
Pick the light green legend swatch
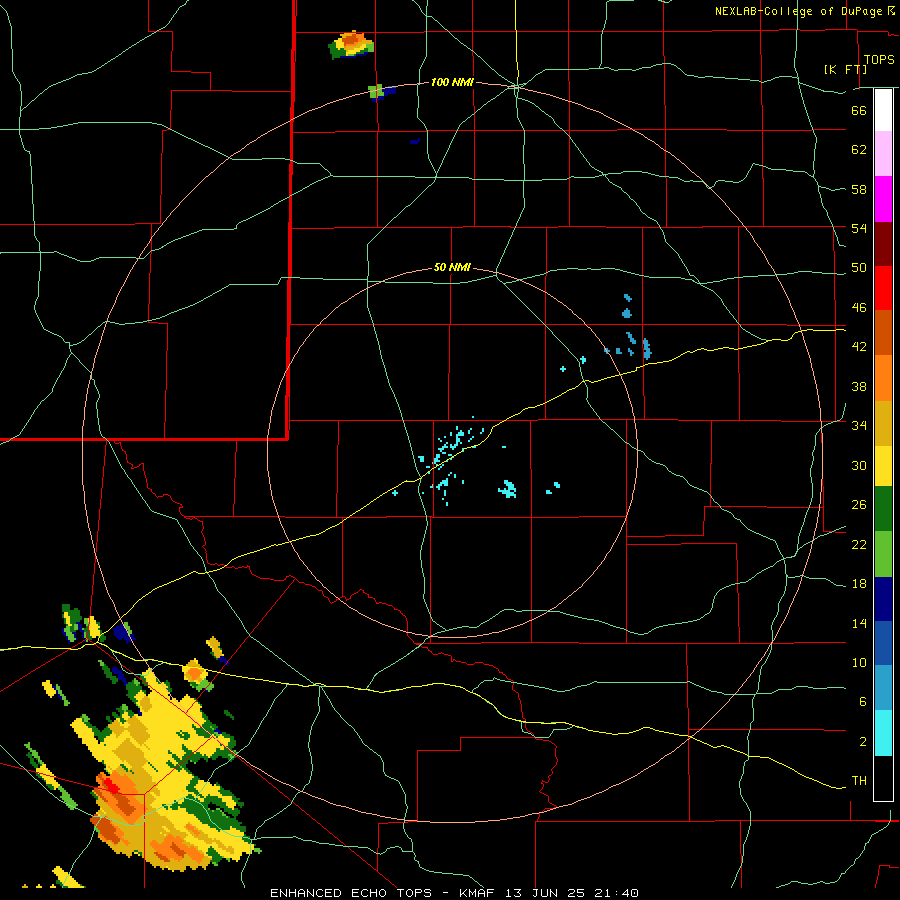point(883,554)
